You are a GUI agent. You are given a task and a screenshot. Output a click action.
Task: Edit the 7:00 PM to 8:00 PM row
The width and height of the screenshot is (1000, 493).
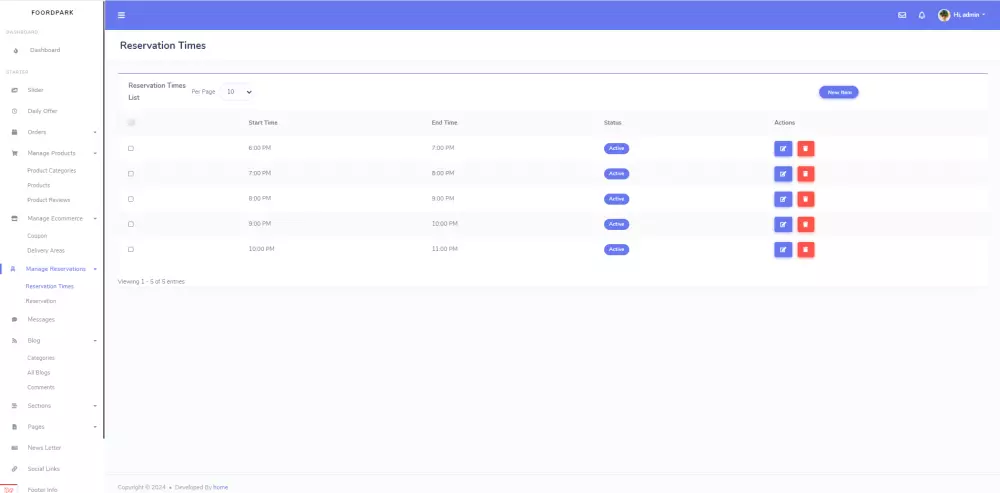click(x=783, y=174)
